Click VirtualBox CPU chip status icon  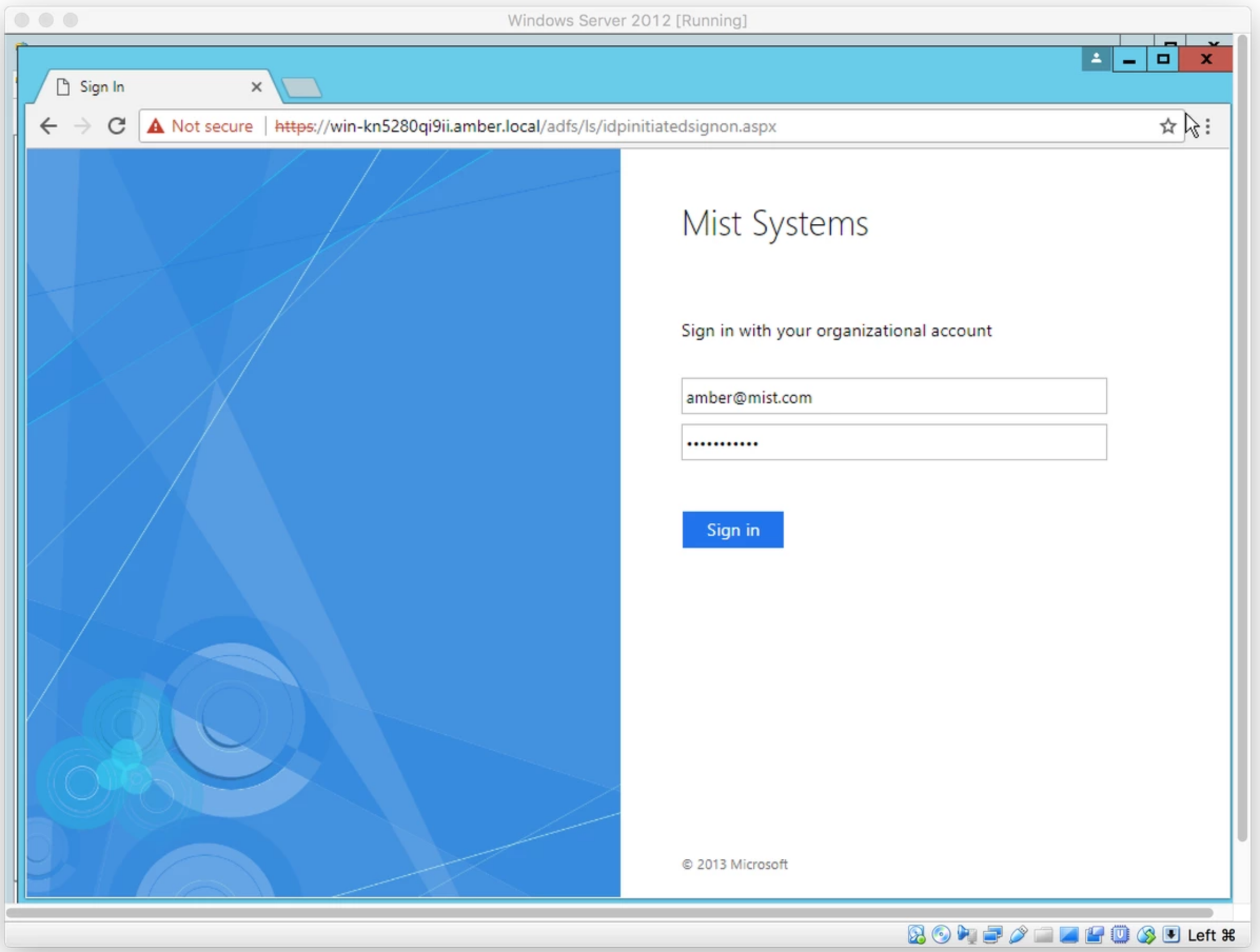click(x=1120, y=934)
